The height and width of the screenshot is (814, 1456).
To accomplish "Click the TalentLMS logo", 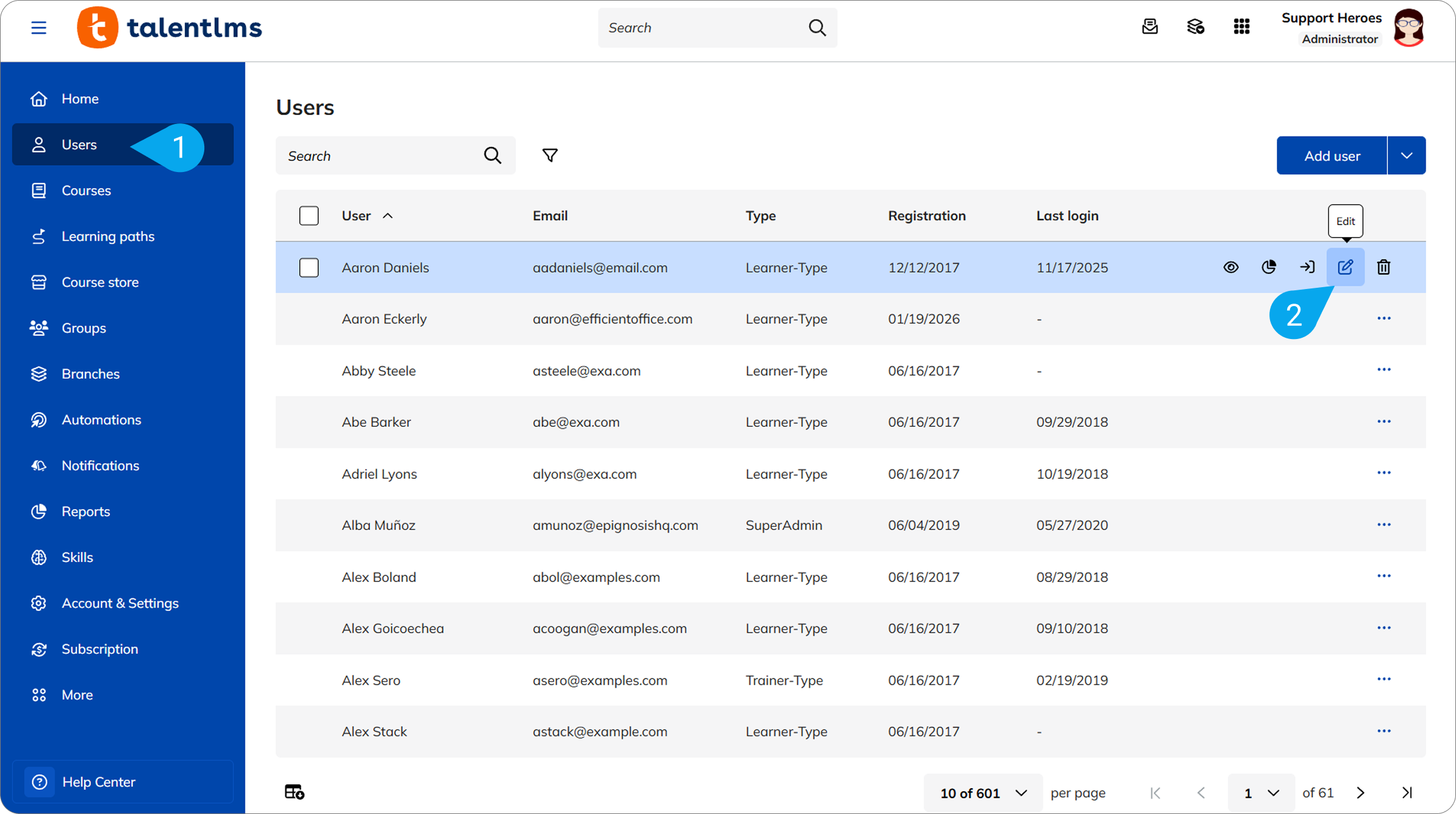I will tap(169, 28).
